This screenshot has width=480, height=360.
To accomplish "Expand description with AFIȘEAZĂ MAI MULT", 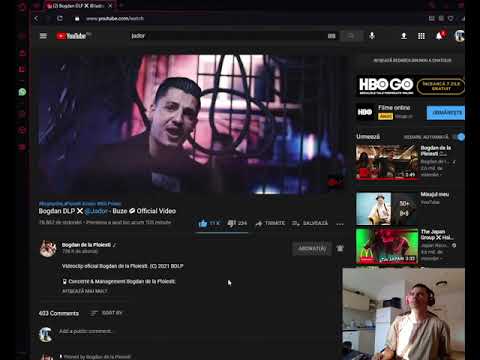I will click(x=85, y=291).
